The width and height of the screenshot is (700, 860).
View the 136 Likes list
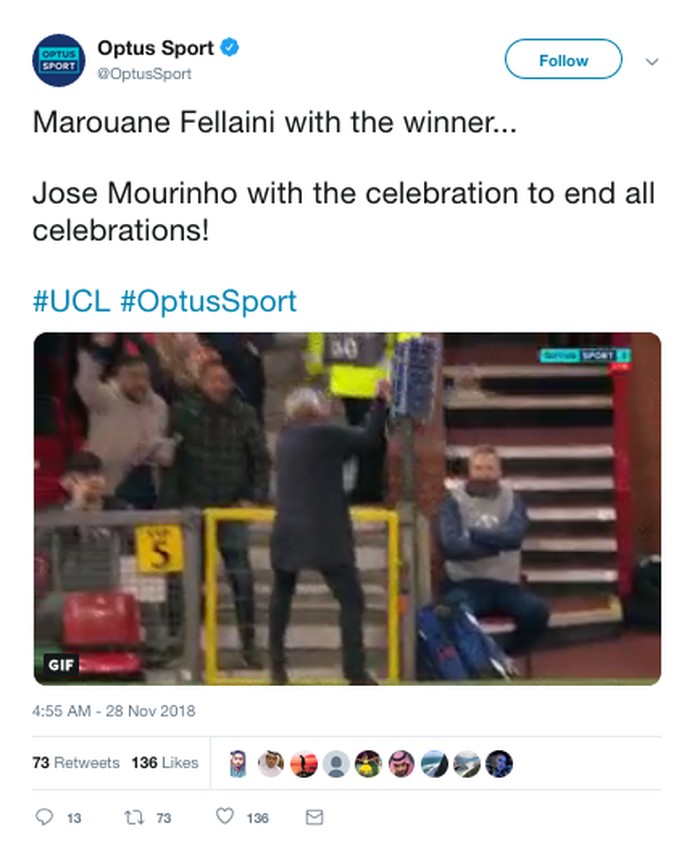pyautogui.click(x=165, y=762)
